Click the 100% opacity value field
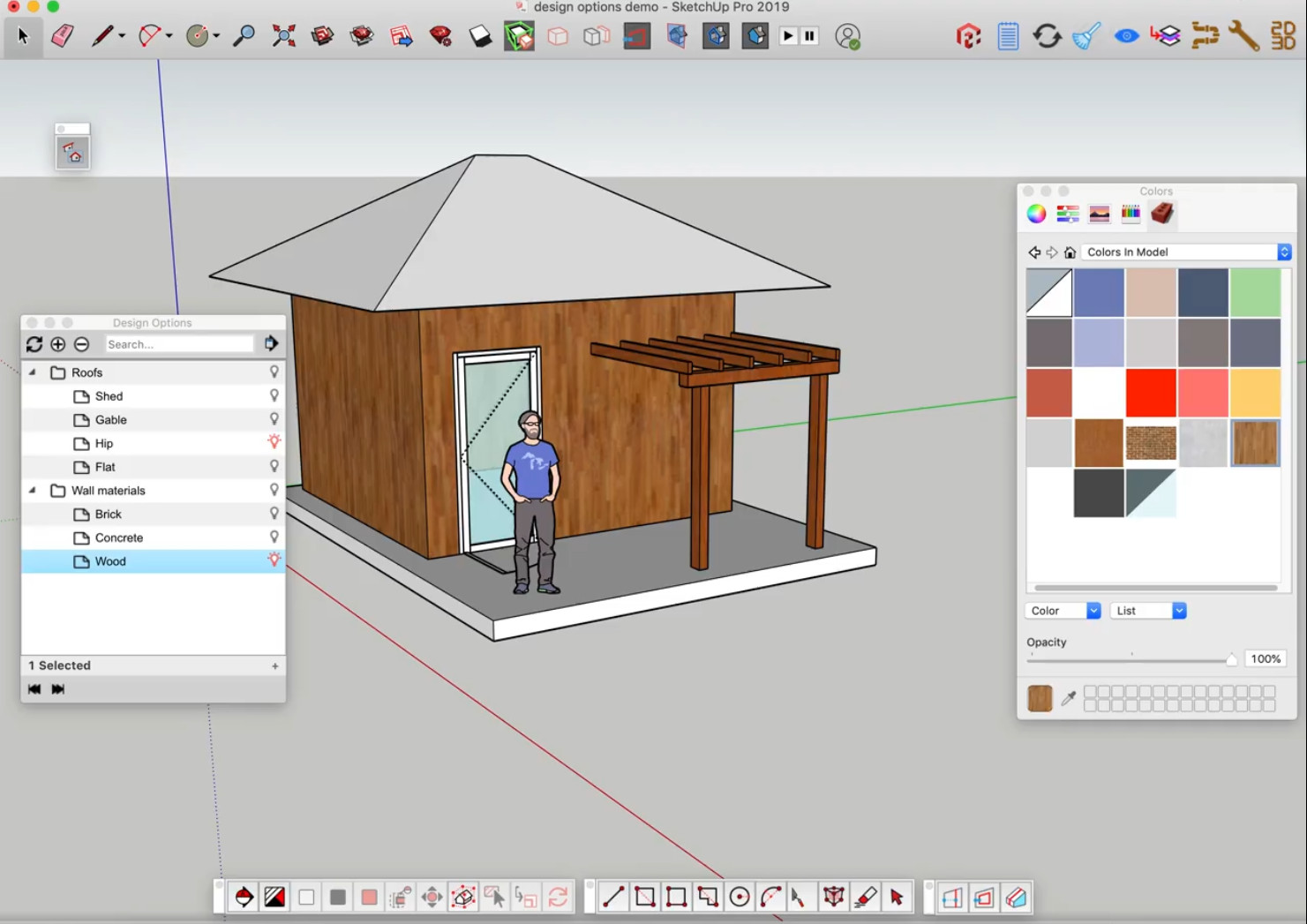 tap(1266, 658)
